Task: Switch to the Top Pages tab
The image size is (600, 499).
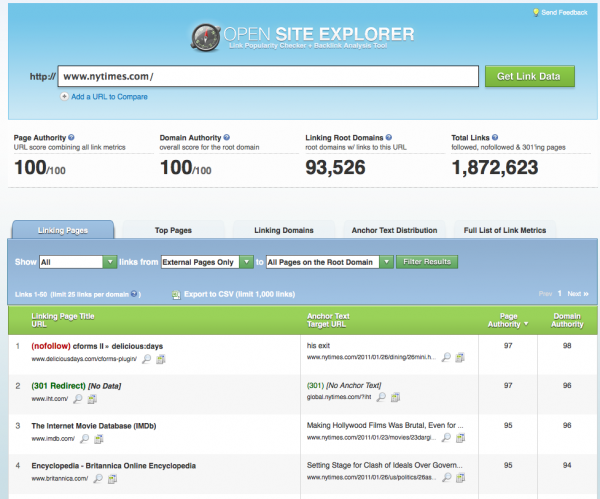Action: [172, 230]
